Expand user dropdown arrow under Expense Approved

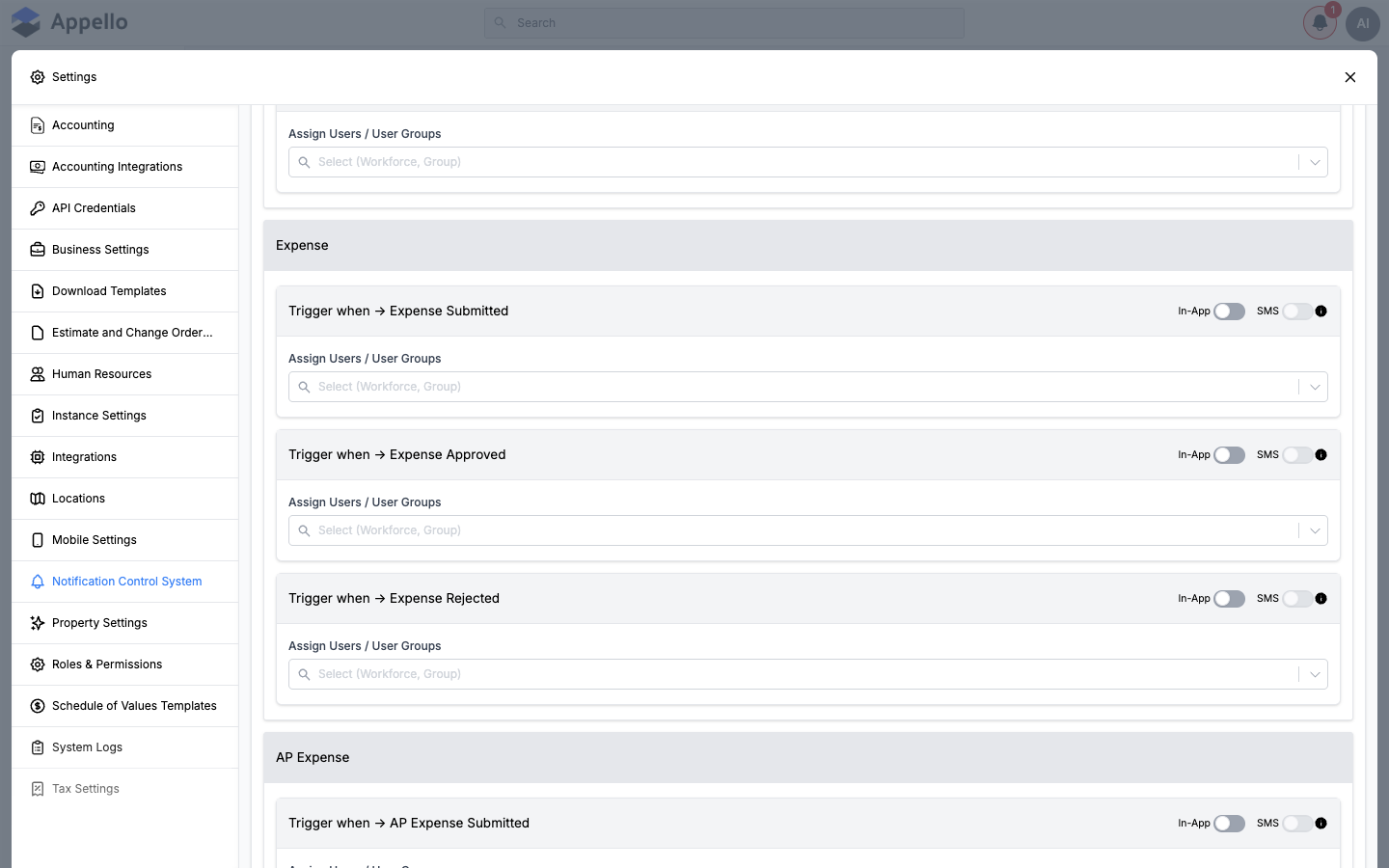1315,530
